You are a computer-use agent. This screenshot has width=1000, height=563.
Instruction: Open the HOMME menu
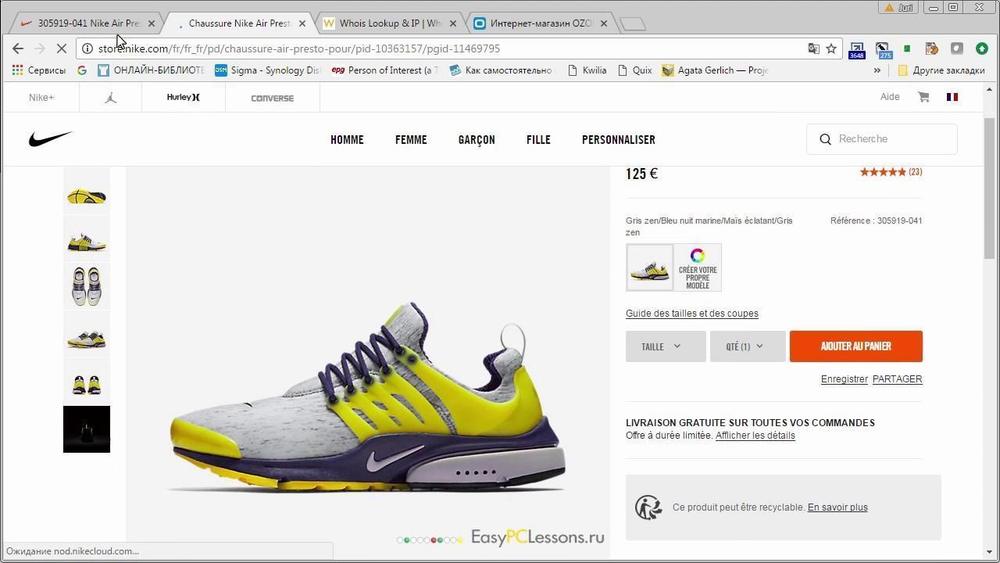(347, 140)
